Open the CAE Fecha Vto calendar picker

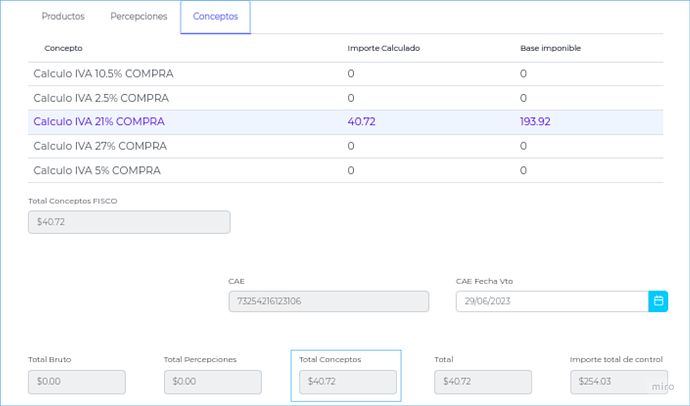click(658, 301)
